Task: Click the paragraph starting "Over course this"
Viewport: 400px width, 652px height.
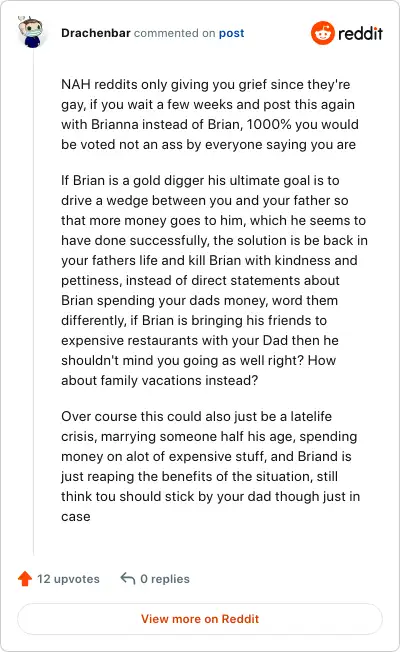Action: tap(210, 466)
